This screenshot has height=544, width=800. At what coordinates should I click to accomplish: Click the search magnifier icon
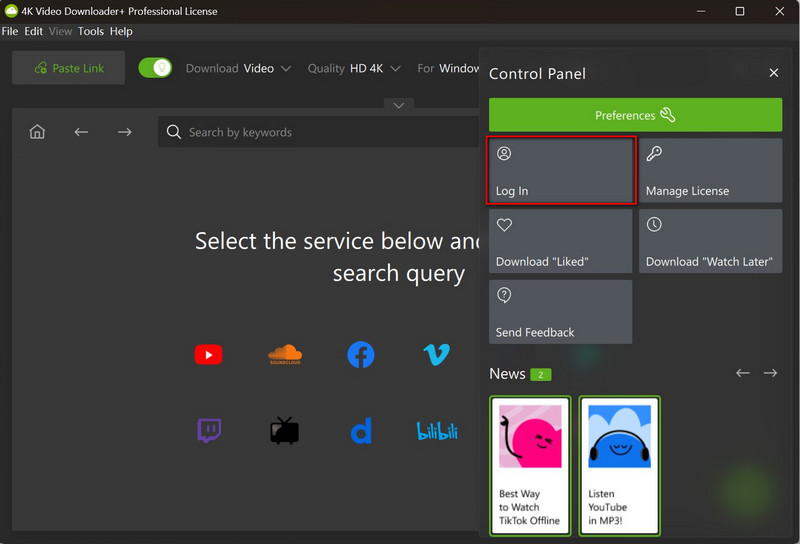[x=173, y=132]
